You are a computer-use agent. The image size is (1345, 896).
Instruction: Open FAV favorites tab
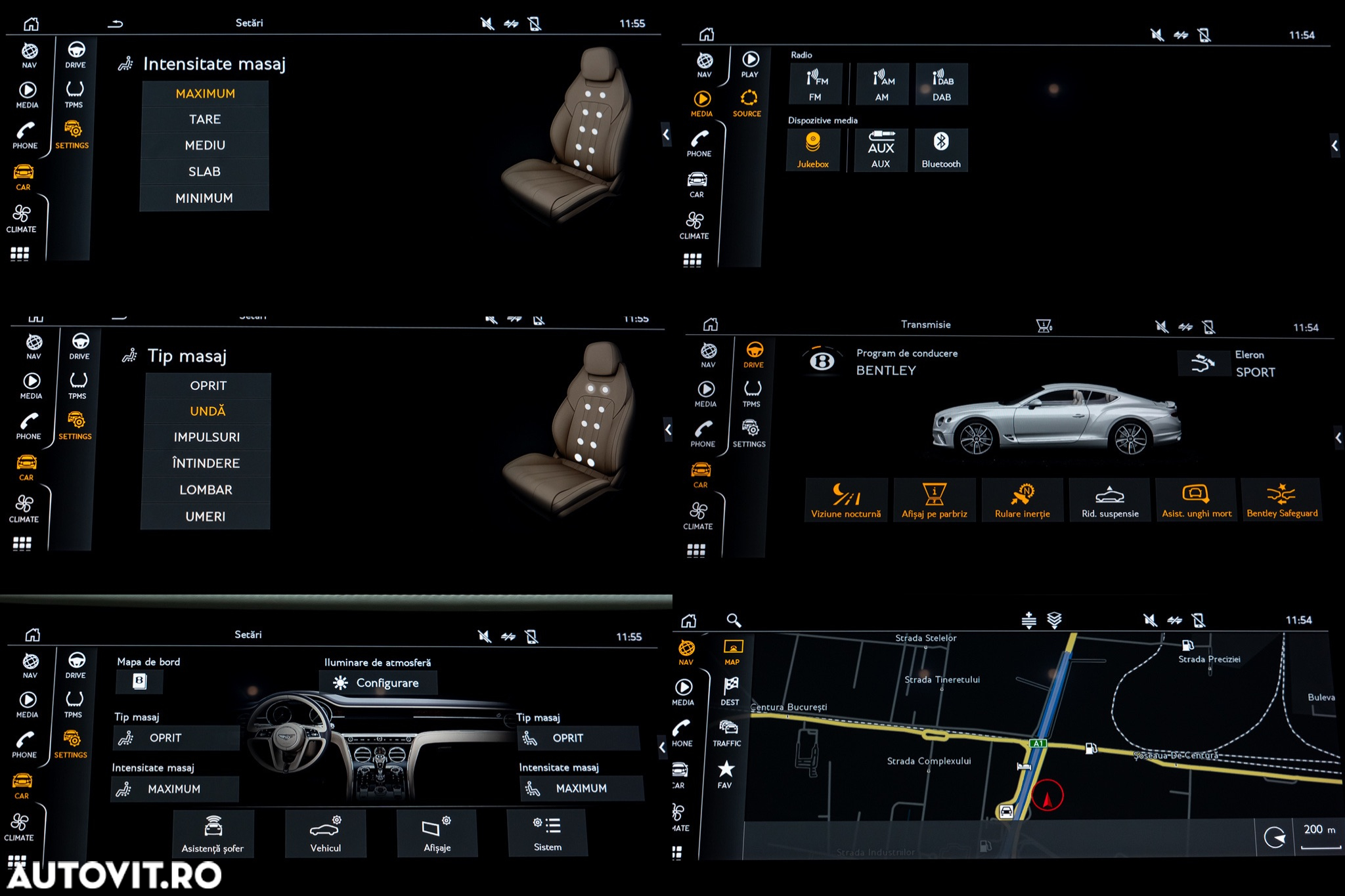pos(725,775)
